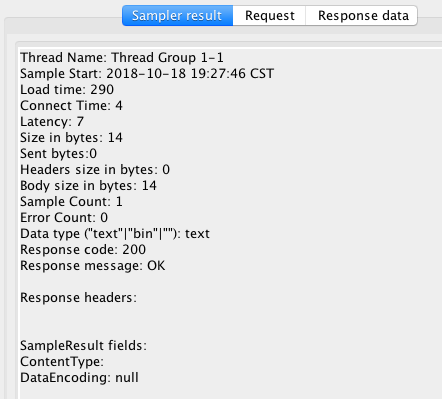Click the DataEncoding: null line
This screenshot has width=442, height=399.
coord(79,378)
